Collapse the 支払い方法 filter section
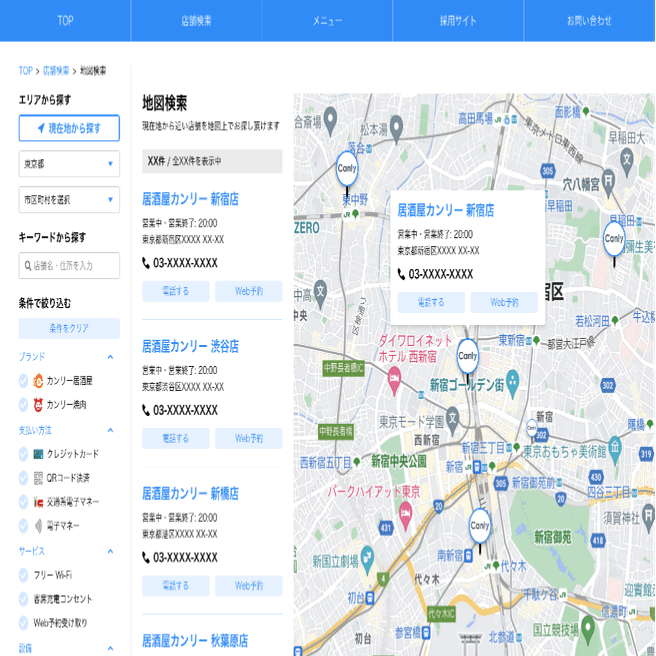656x656 pixels. [x=110, y=430]
